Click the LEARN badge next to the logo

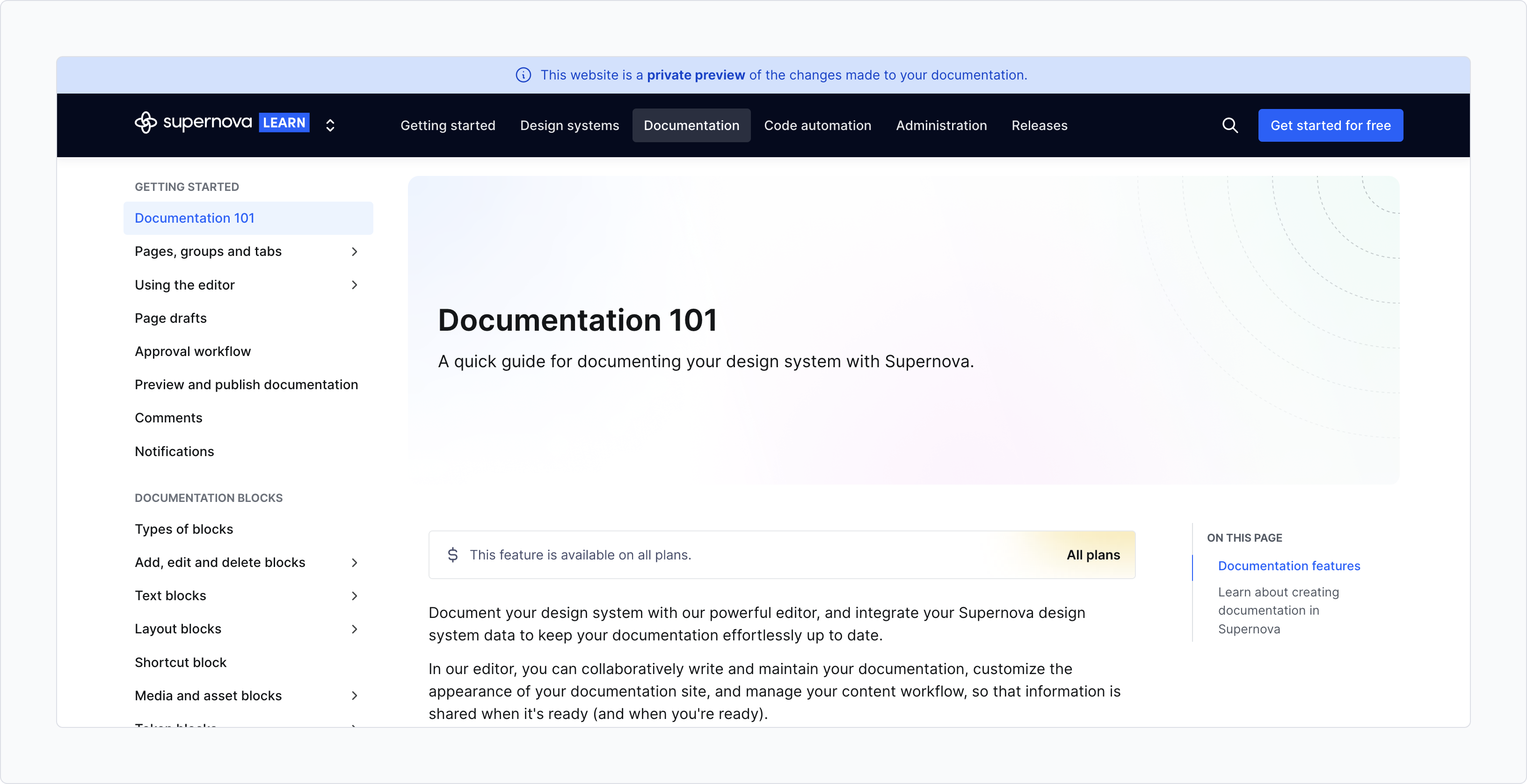(284, 123)
